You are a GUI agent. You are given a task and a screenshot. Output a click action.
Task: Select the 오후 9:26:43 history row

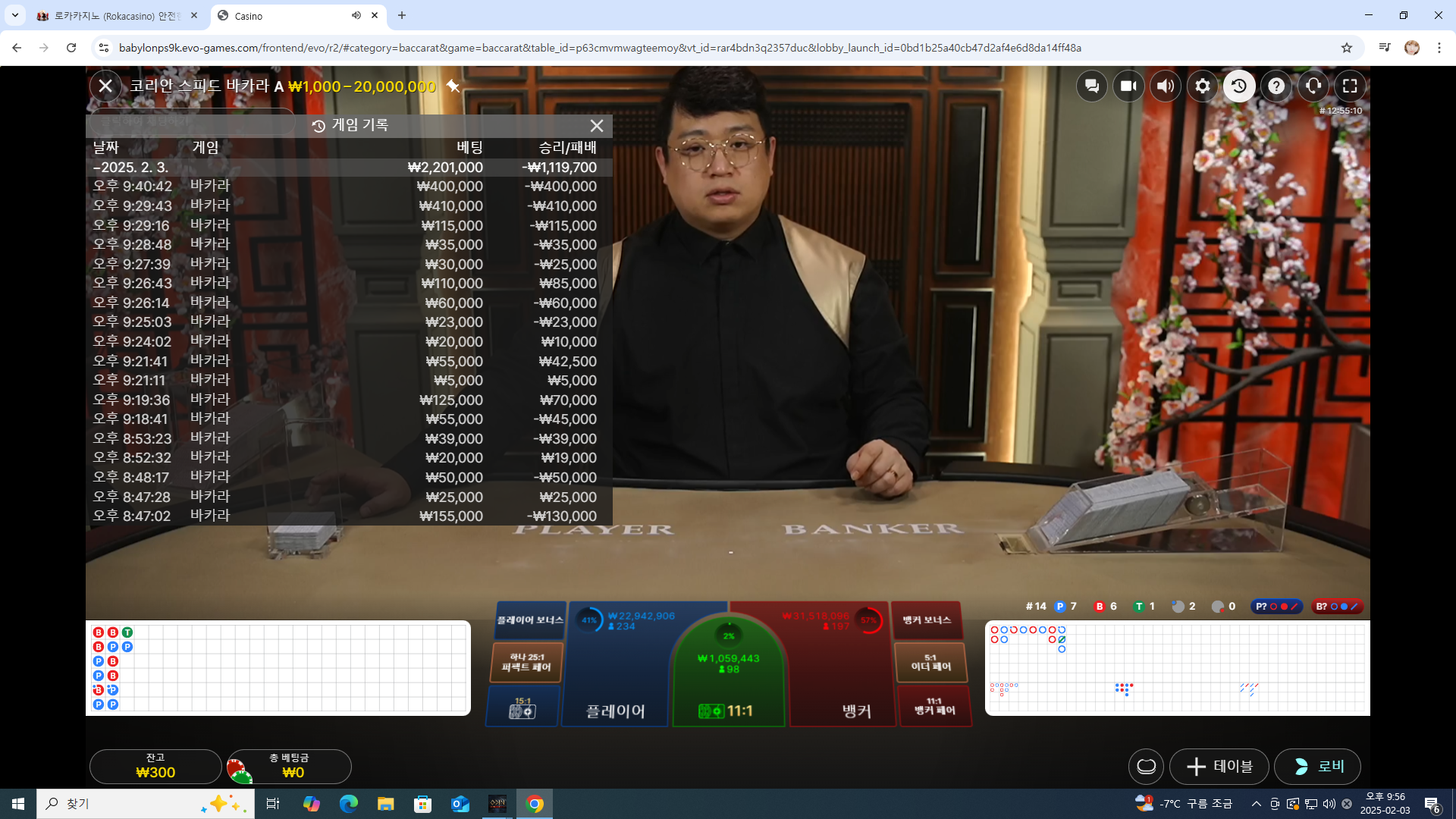point(349,284)
